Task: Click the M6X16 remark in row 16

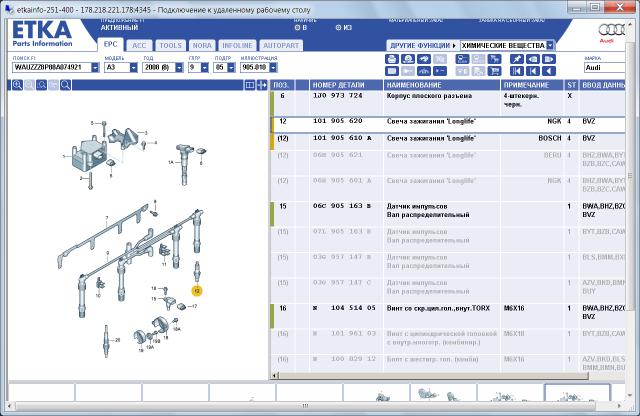Action: [514, 308]
